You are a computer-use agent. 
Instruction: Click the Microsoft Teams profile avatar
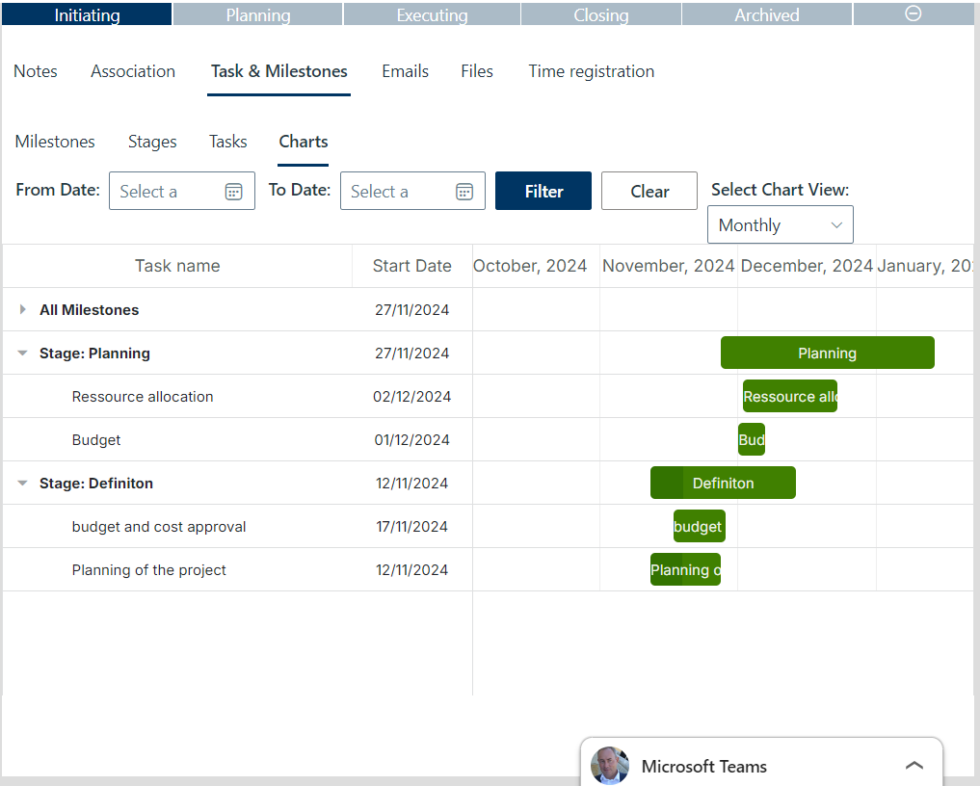tap(610, 766)
